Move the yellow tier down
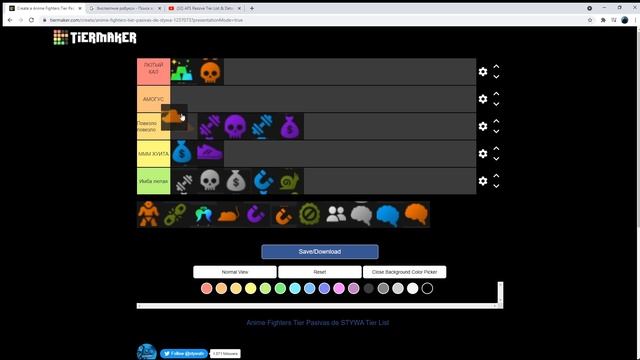This screenshot has width=640, height=360. point(496,159)
